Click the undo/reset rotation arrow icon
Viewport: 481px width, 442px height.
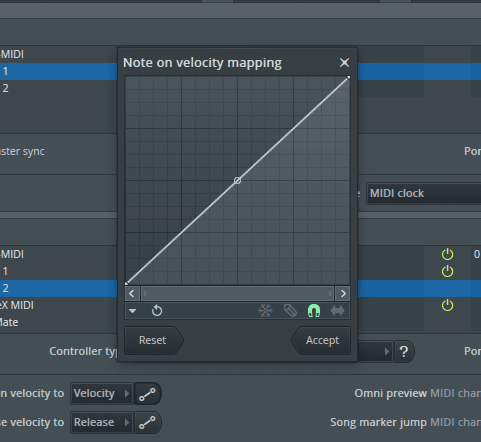[x=157, y=311]
